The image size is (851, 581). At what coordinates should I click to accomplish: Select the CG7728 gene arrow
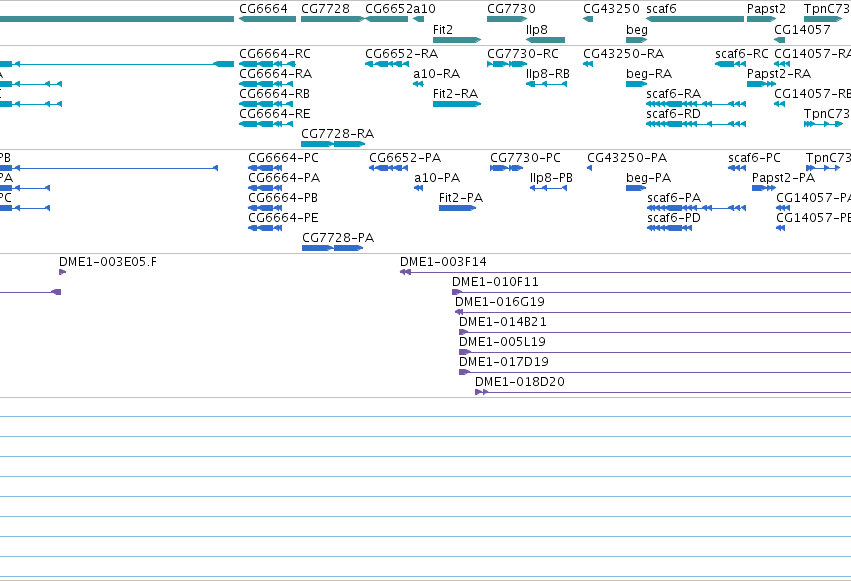pyautogui.click(x=332, y=19)
